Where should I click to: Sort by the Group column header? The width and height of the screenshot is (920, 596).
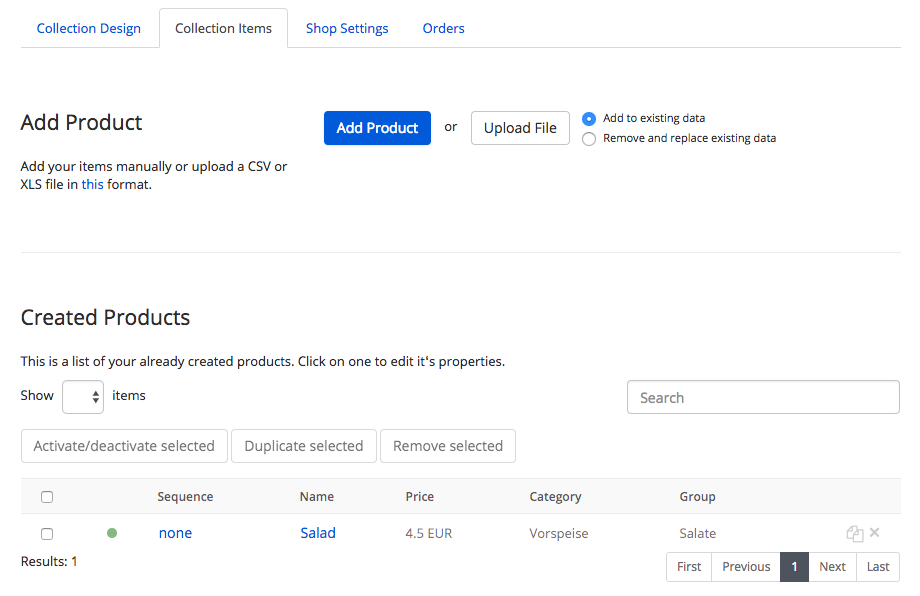click(697, 497)
